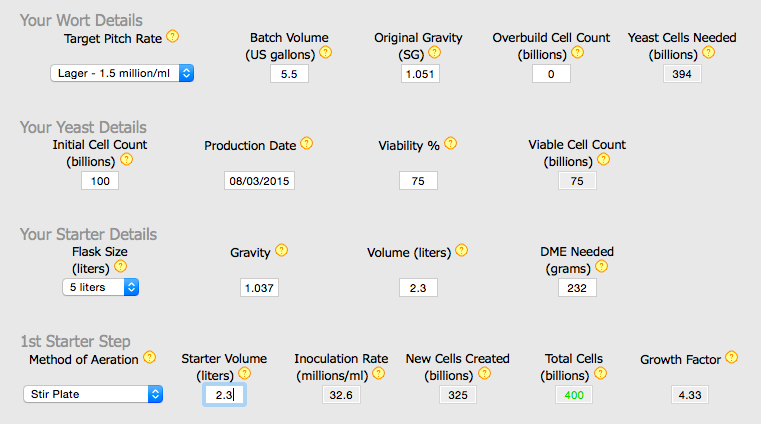Show help for Original Gravity

pyautogui.click(x=434, y=52)
